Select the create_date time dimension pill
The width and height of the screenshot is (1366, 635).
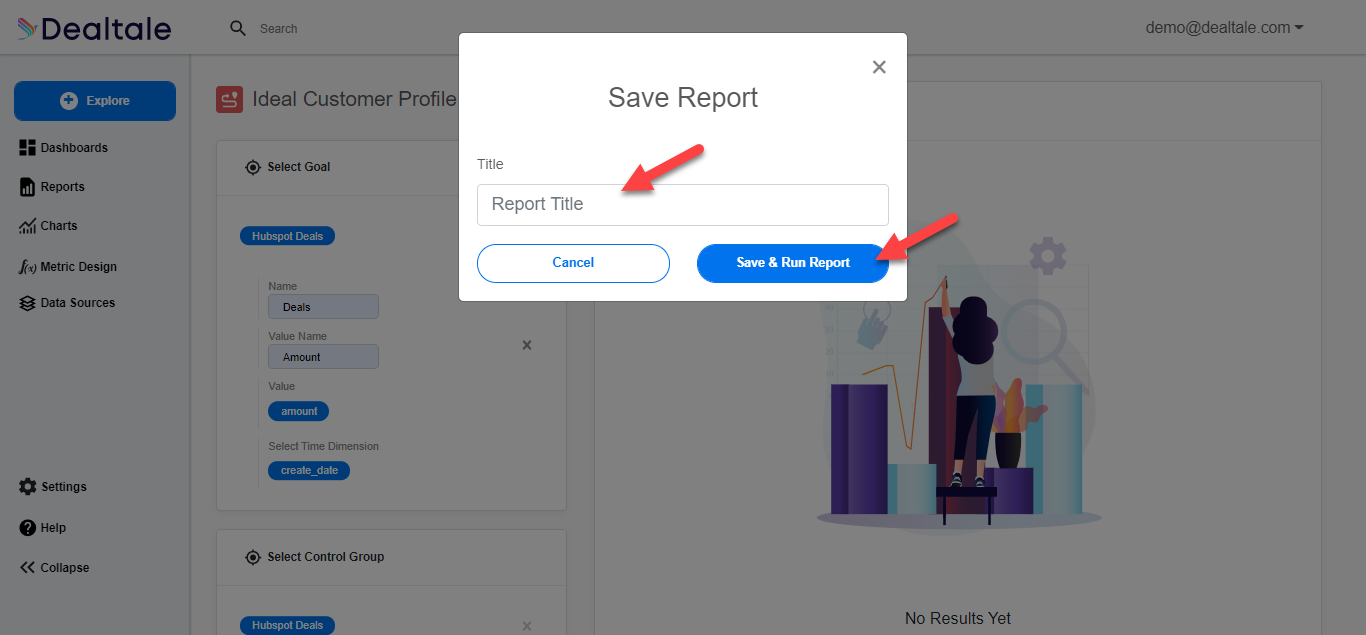(x=309, y=470)
